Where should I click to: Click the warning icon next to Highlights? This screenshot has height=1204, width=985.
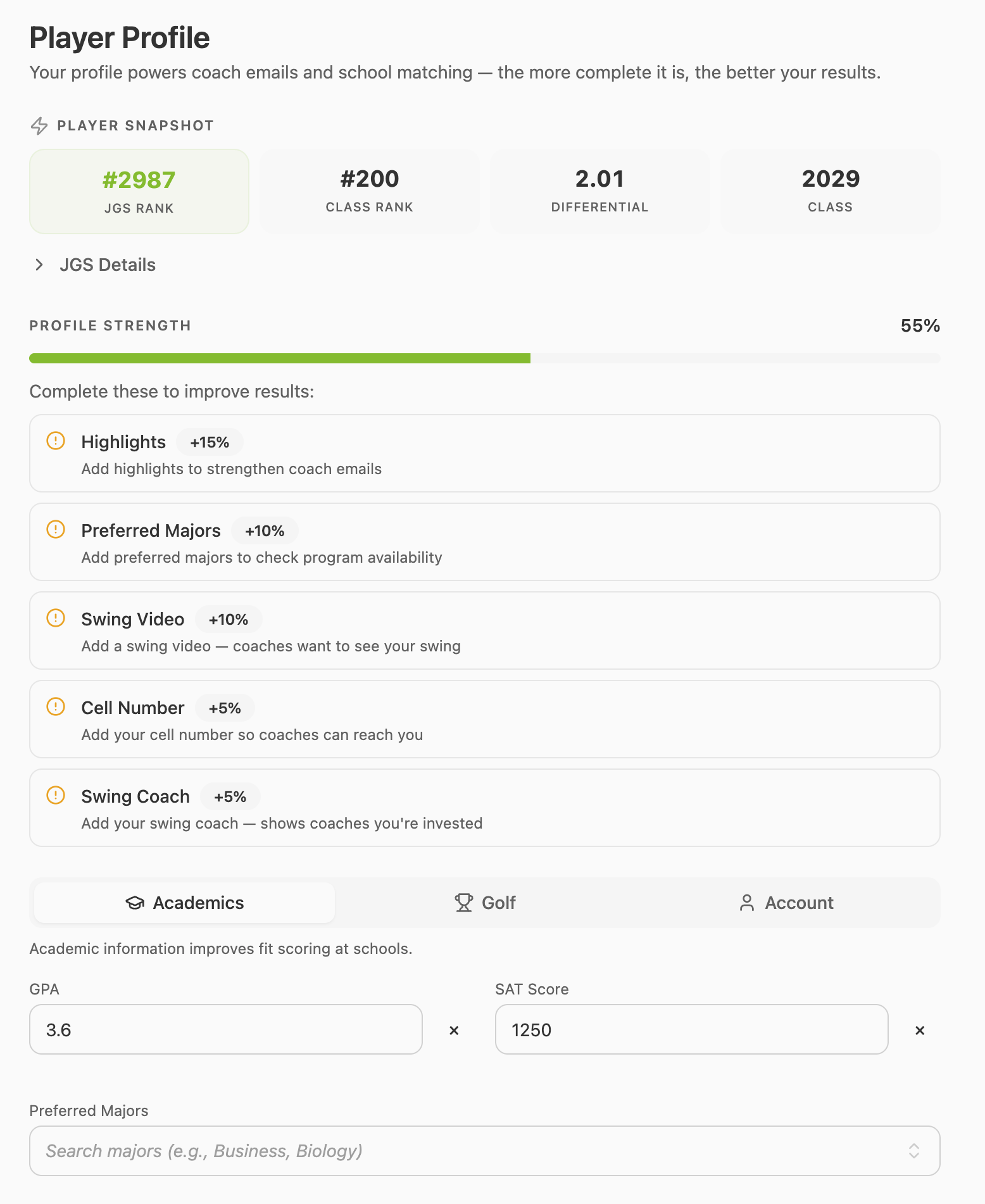pos(56,441)
